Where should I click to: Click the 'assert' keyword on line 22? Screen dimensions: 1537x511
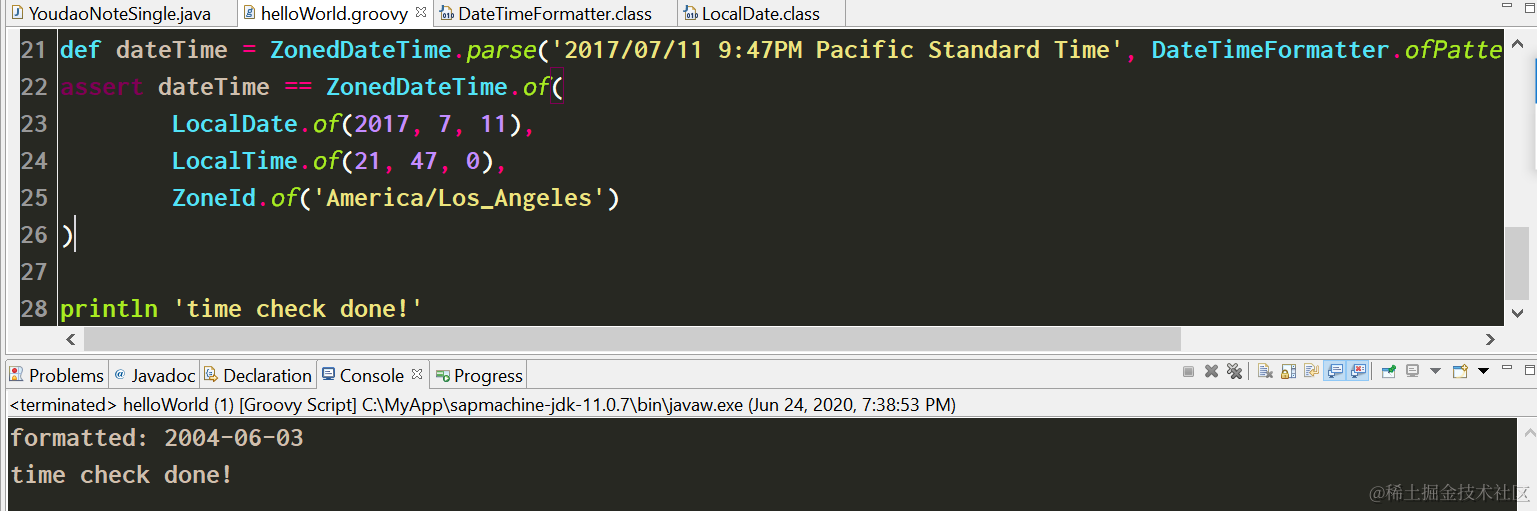pos(102,87)
